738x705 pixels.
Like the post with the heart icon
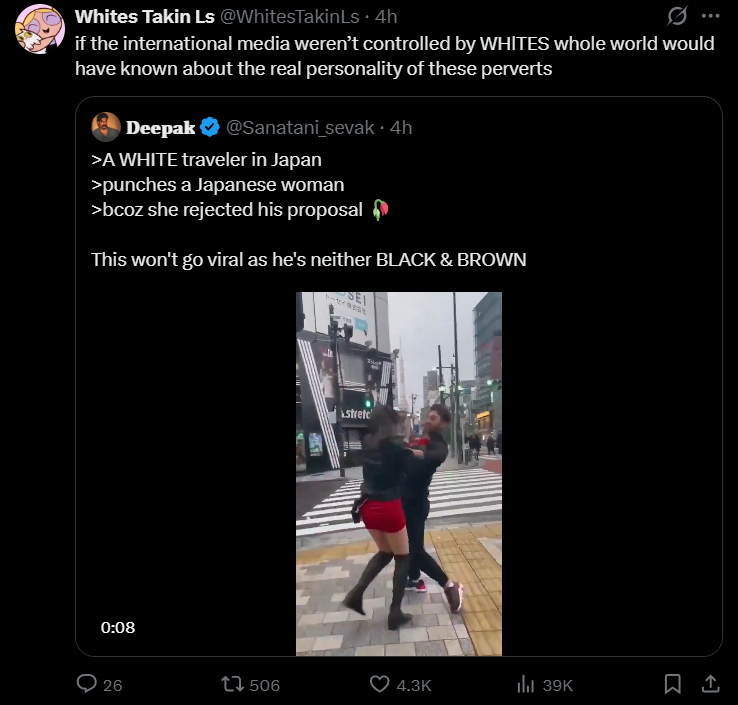[379, 684]
